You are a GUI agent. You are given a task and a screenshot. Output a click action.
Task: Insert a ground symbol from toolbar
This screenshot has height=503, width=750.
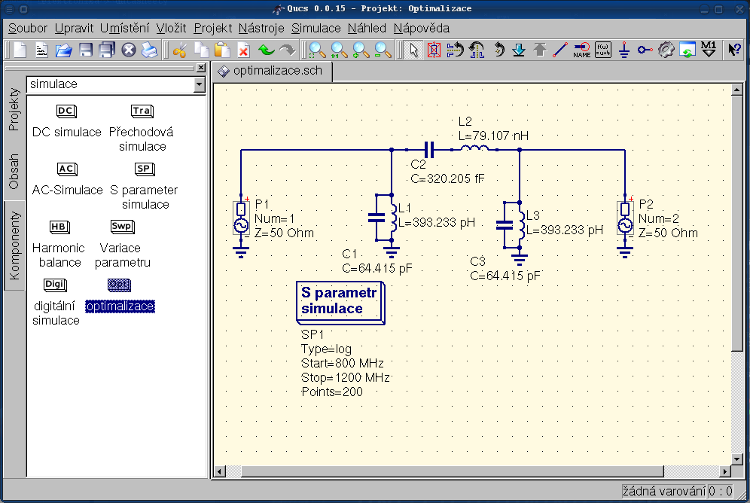coord(624,50)
